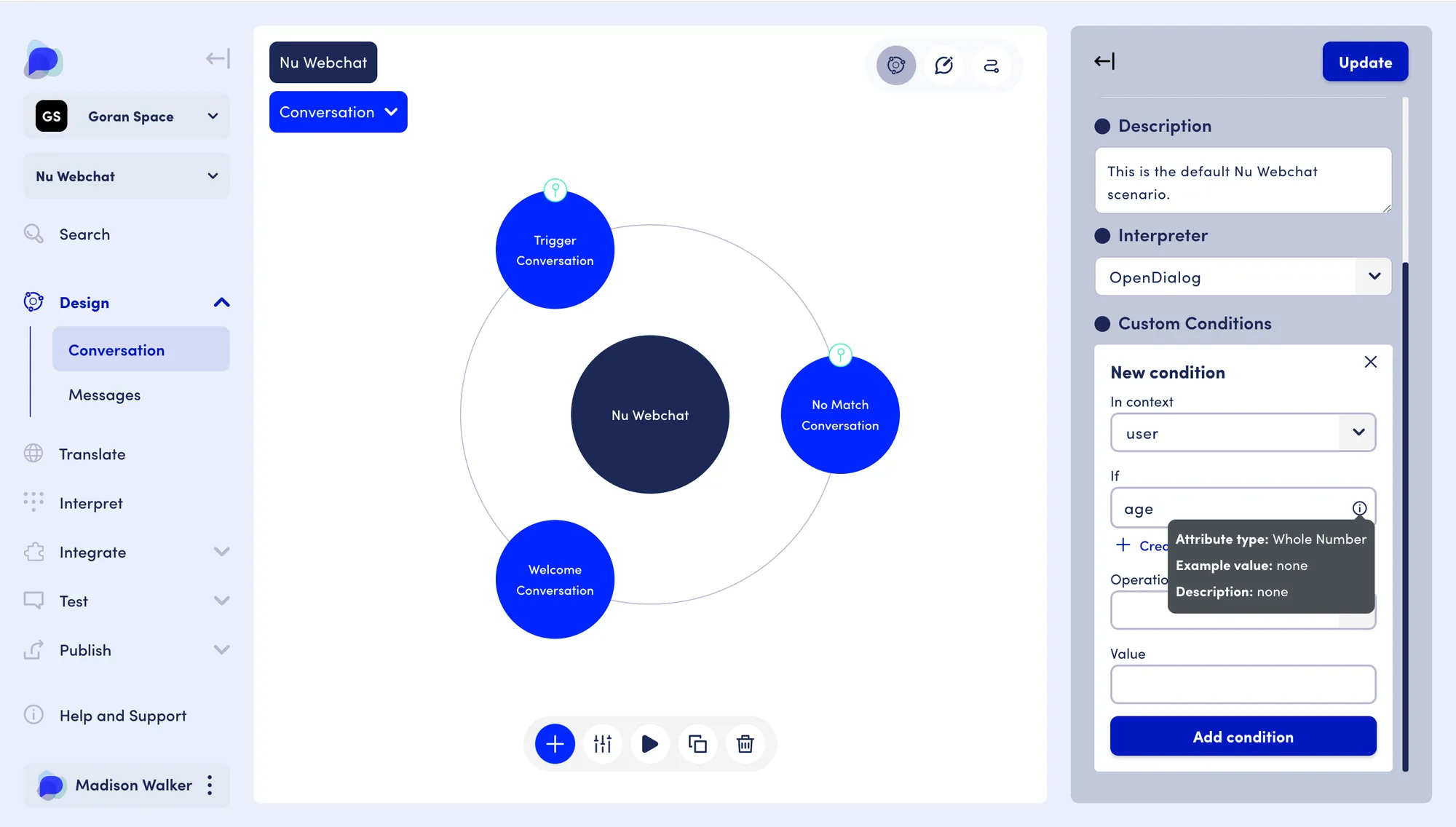Image resolution: width=1456 pixels, height=827 pixels.
Task: Duplicate the scenario with copy icon
Action: (x=697, y=744)
